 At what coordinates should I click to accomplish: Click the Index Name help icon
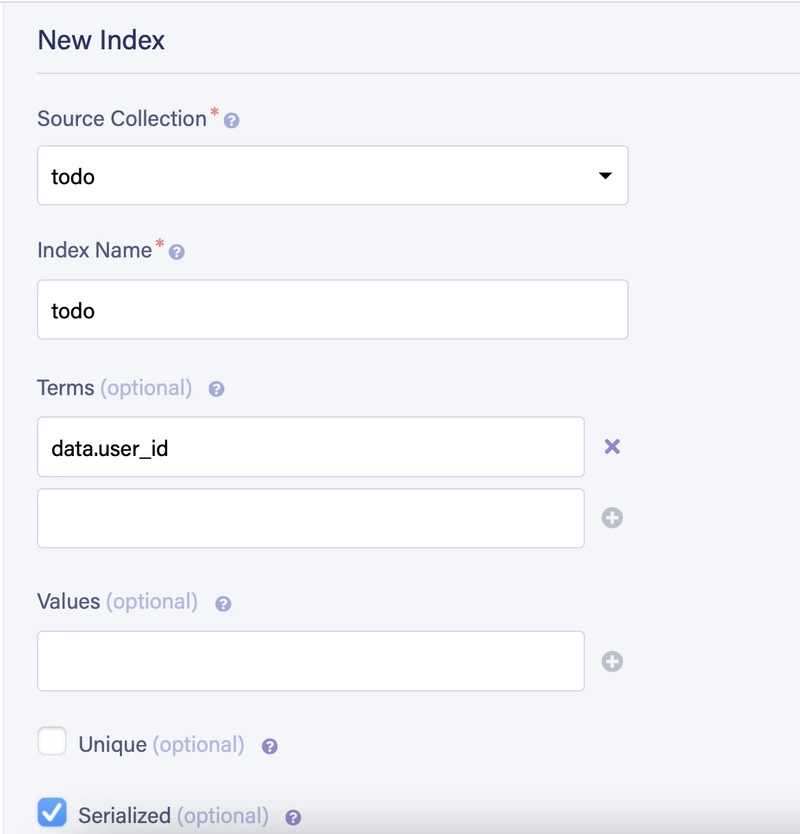177,252
